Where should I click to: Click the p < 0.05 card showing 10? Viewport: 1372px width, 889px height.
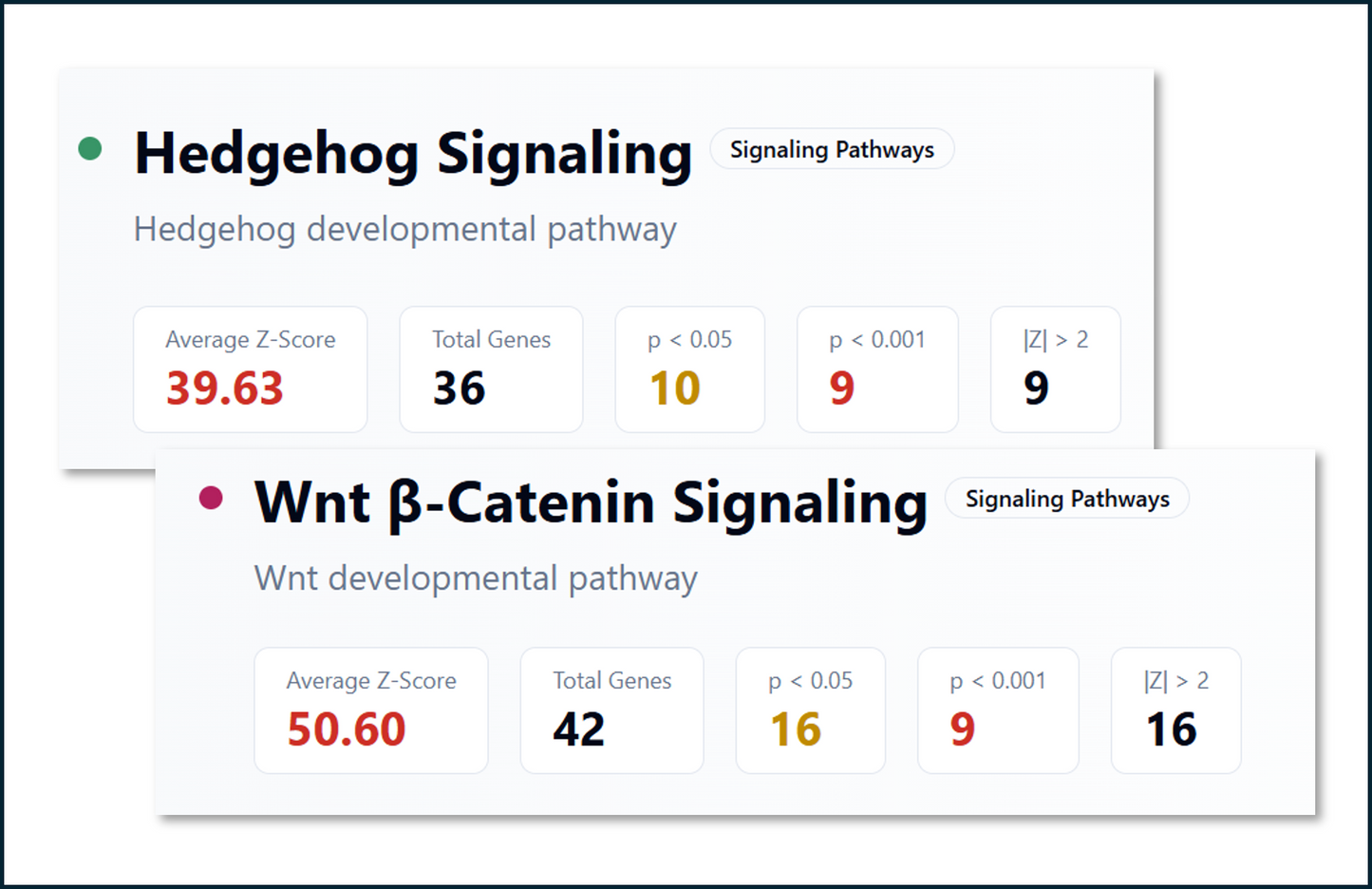coord(689,369)
